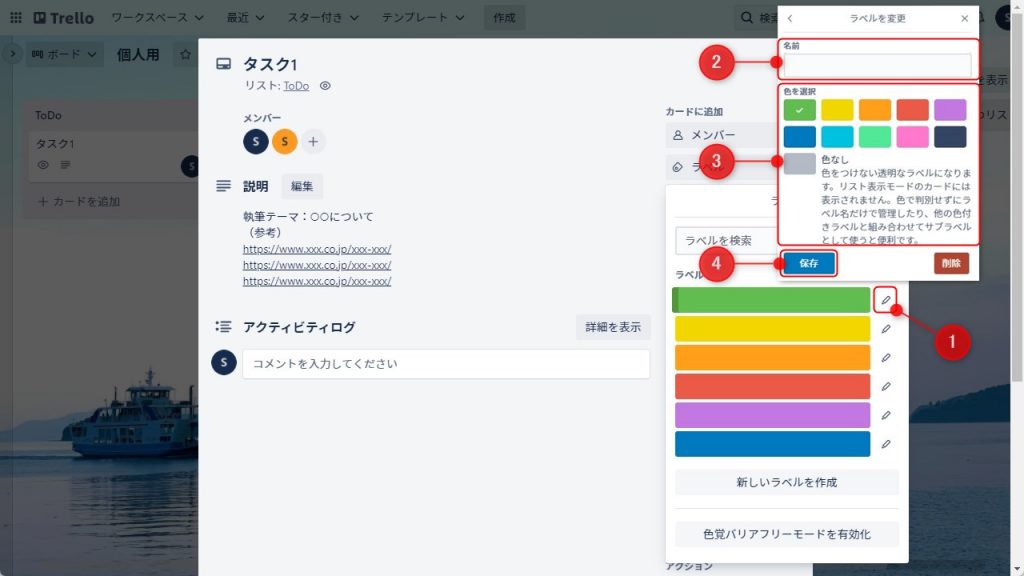The height and width of the screenshot is (576, 1024).
Task: Click the ラベルを検索 search field
Action: 727,241
